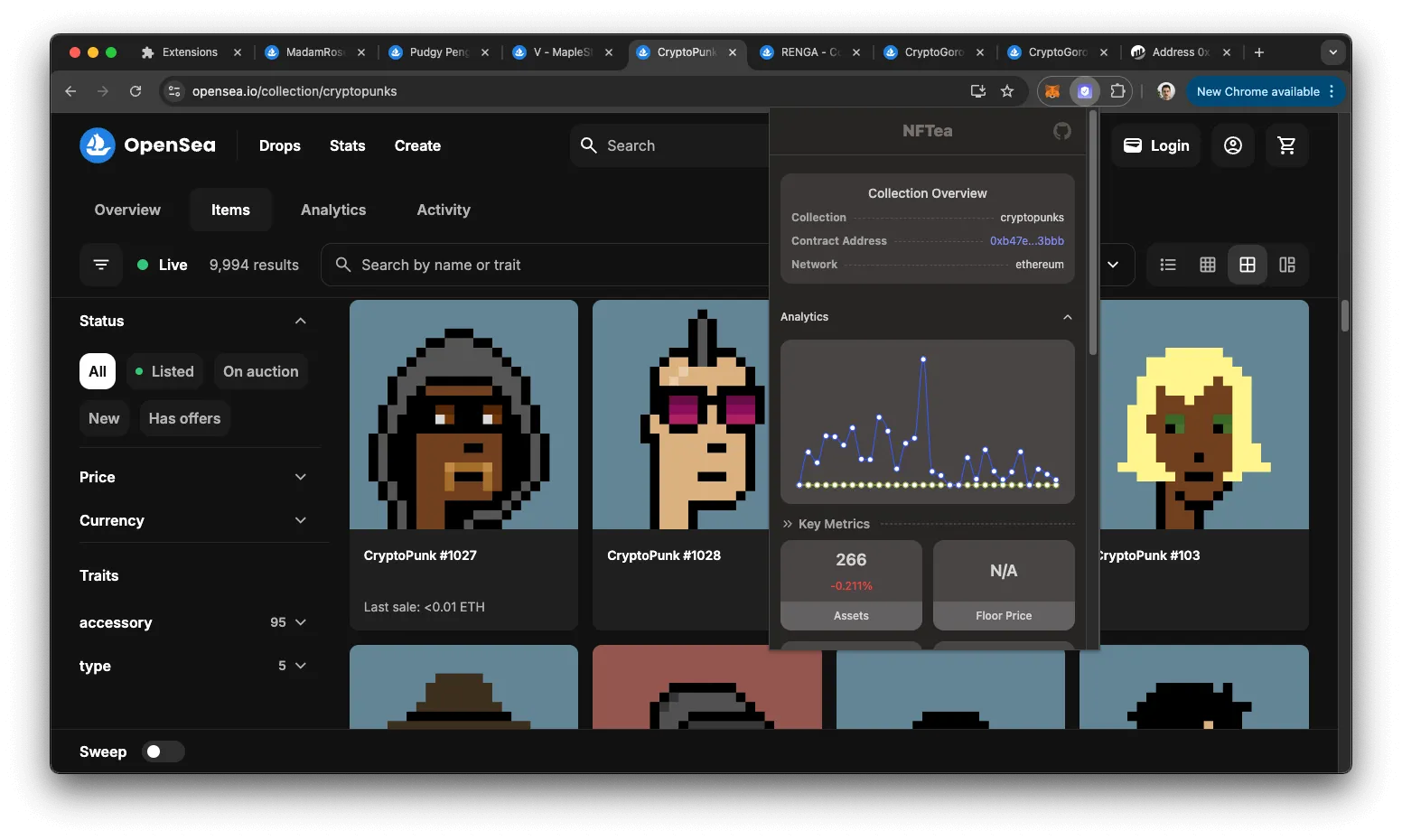This screenshot has width=1402, height=840.
Task: Click the OpenSea logo
Action: (x=147, y=145)
